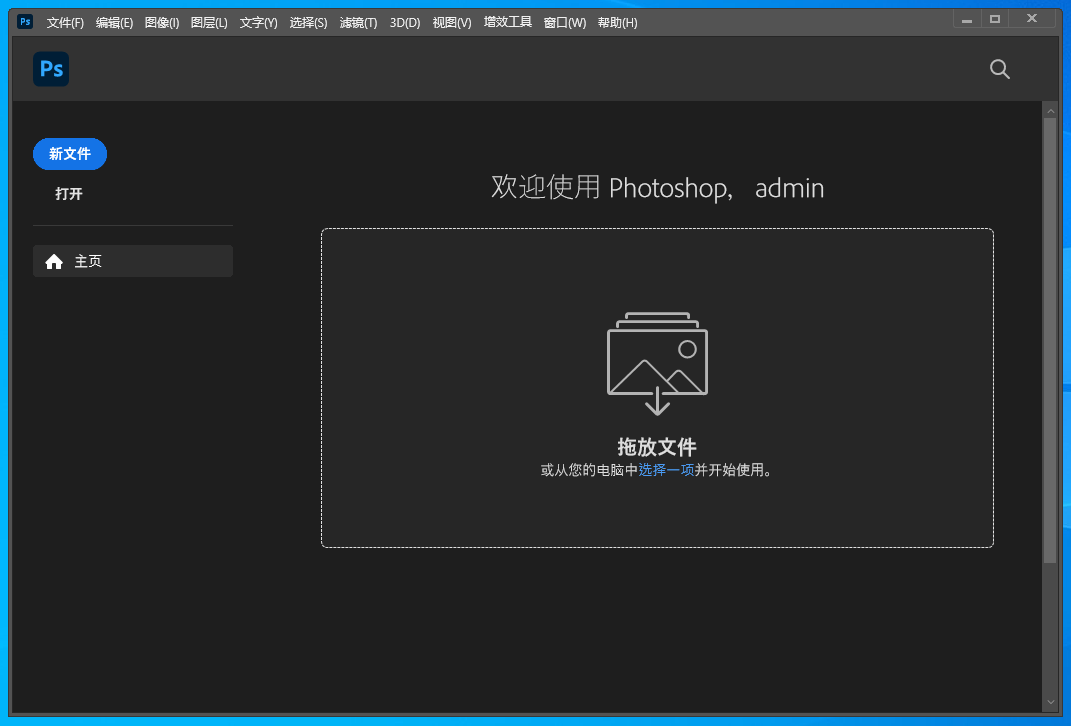Open the 文件(F) menu
This screenshot has width=1071, height=726.
[x=65, y=22]
